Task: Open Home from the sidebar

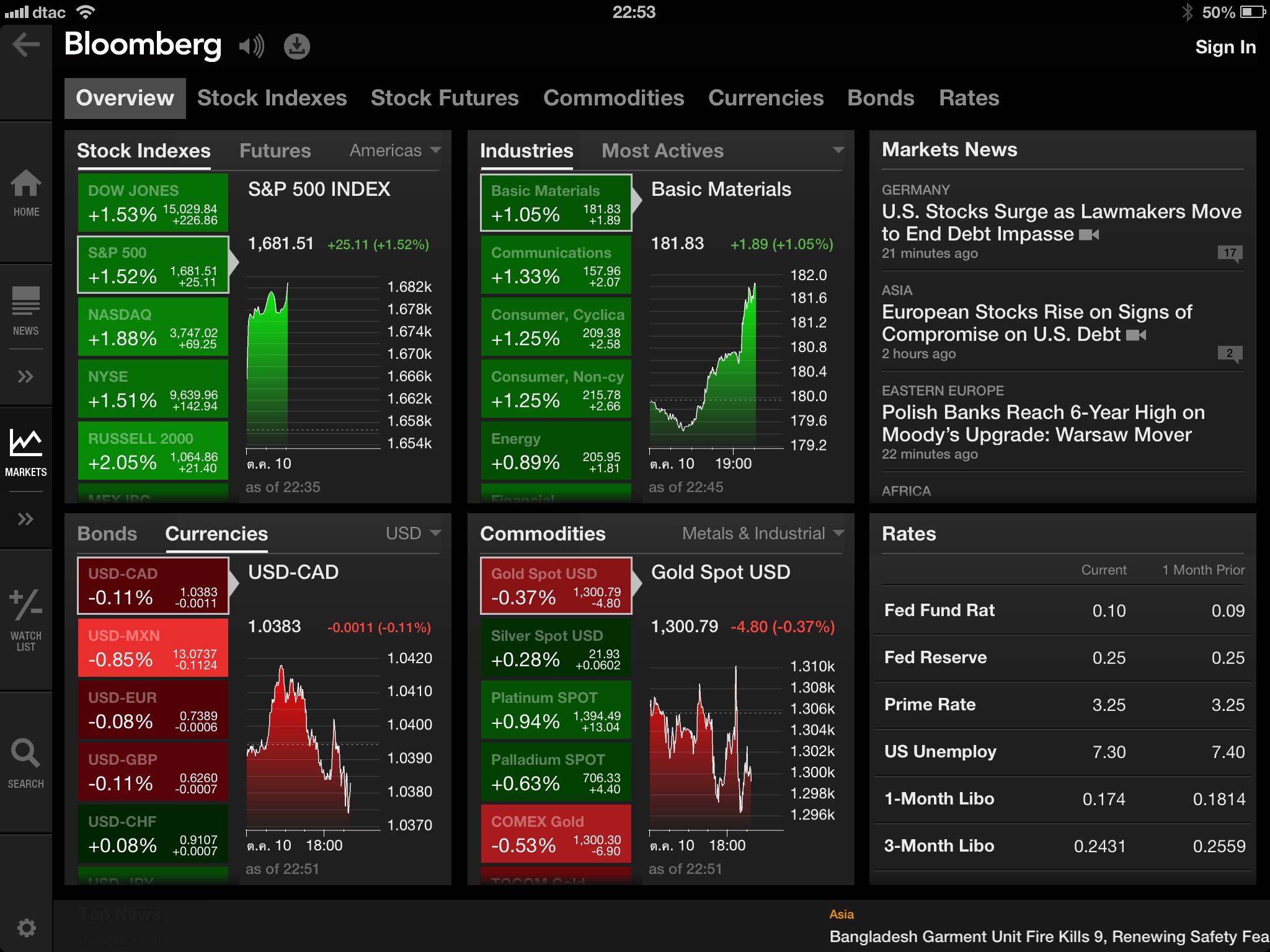Action: 26,193
